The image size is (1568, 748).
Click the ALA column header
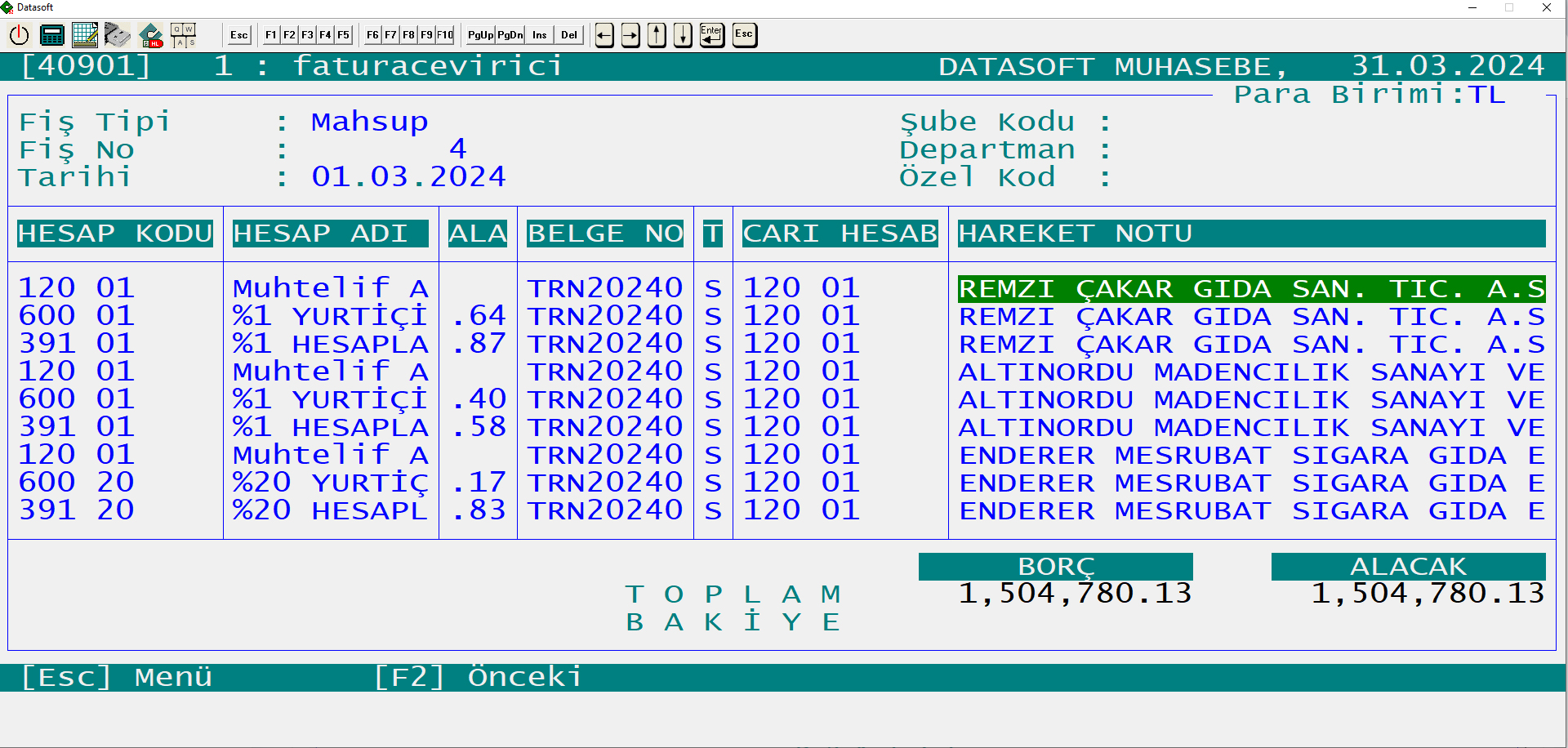click(478, 234)
